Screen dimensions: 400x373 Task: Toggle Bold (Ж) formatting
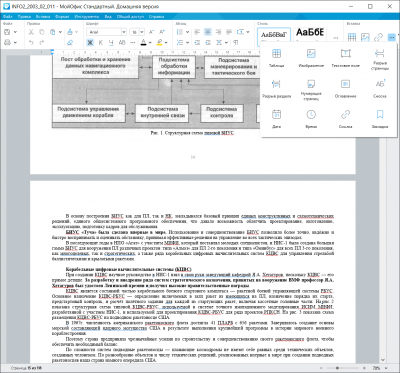[90, 42]
